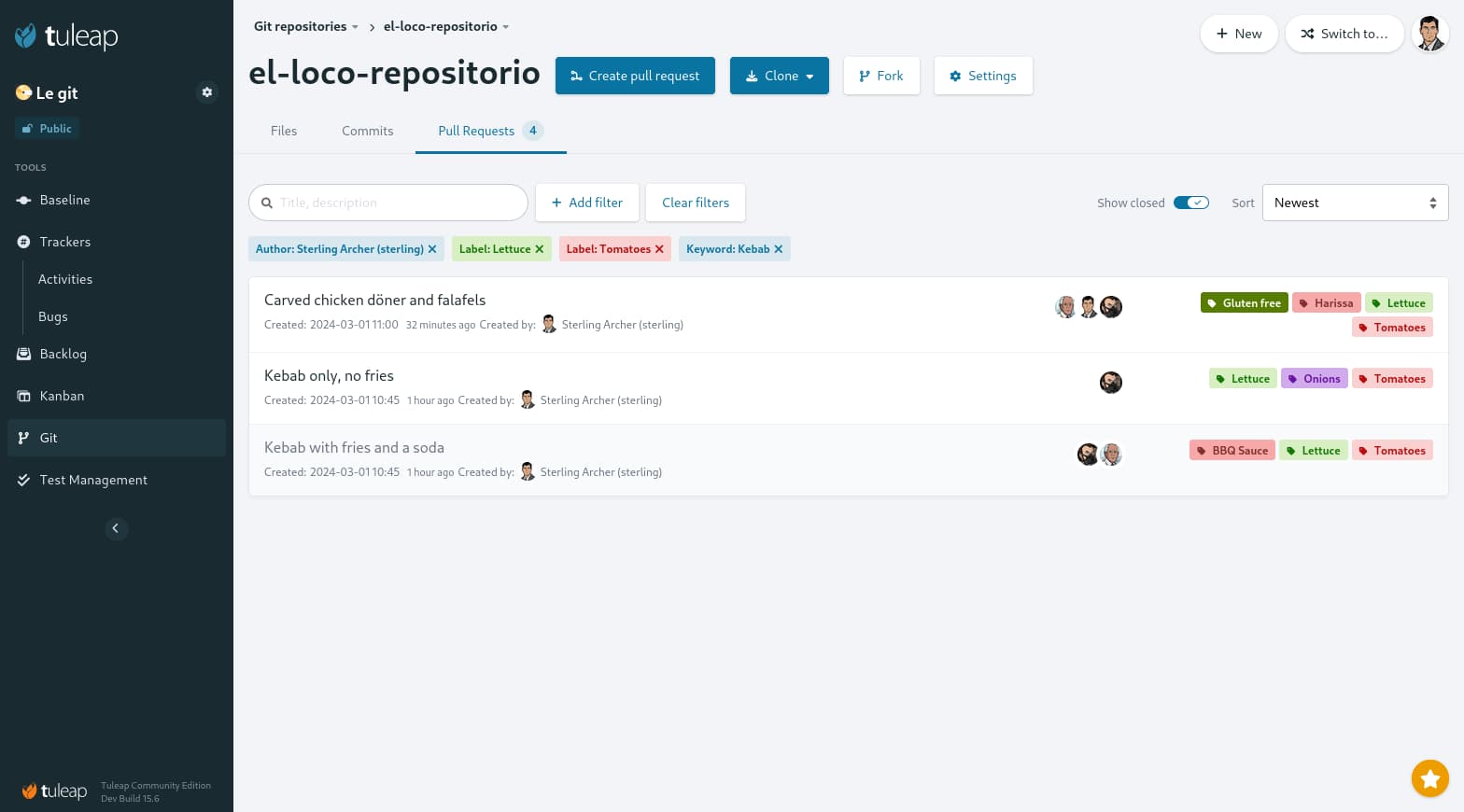This screenshot has height=812, width=1464.
Task: Open the Switch to… menu
Action: [x=1344, y=34]
